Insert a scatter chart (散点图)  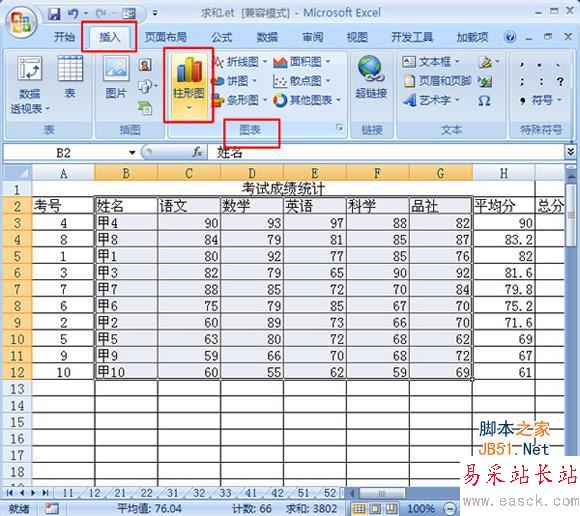point(302,81)
